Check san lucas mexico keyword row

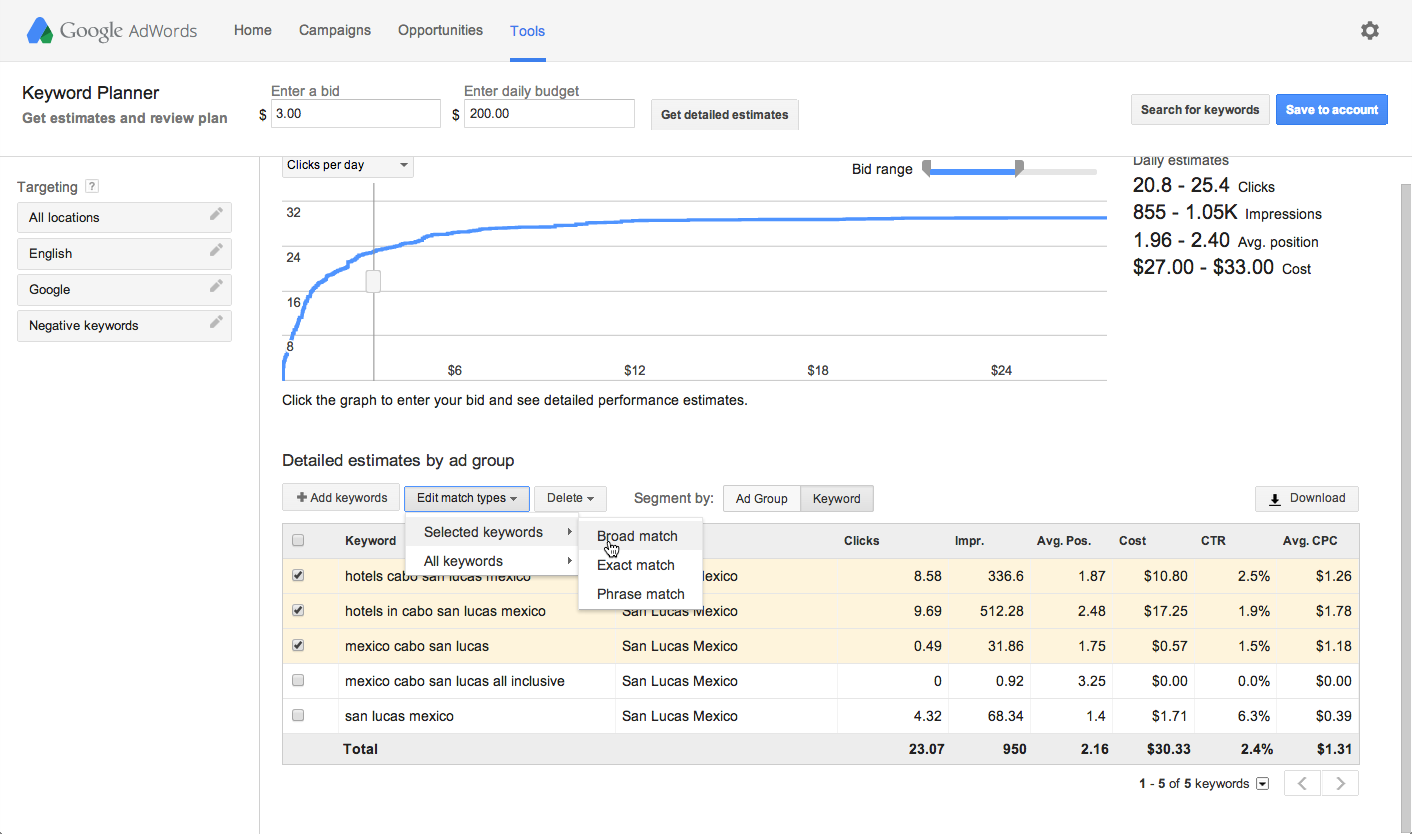point(298,716)
